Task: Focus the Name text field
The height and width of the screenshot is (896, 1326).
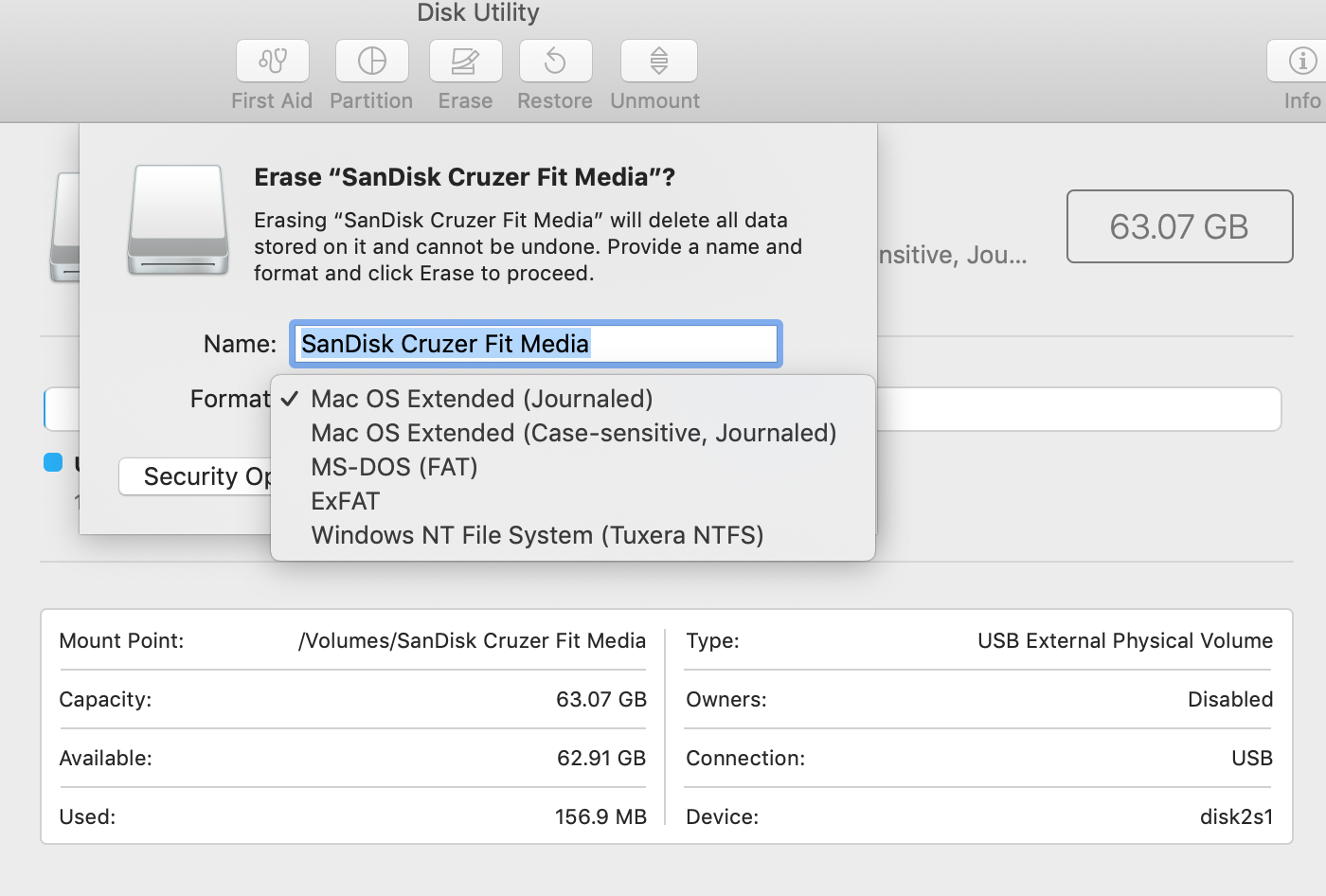Action: tap(536, 344)
